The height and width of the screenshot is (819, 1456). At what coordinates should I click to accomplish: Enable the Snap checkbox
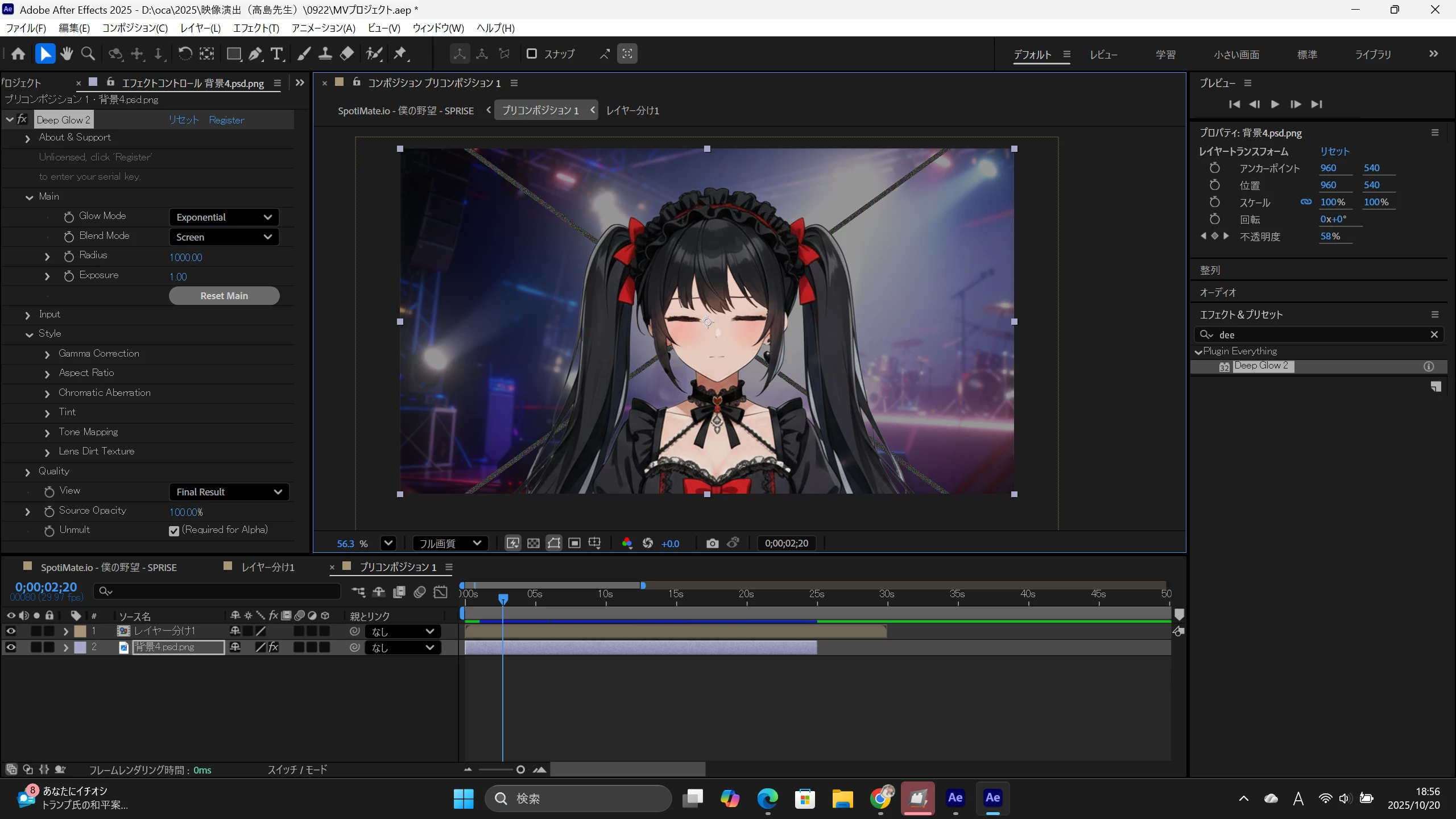[532, 54]
